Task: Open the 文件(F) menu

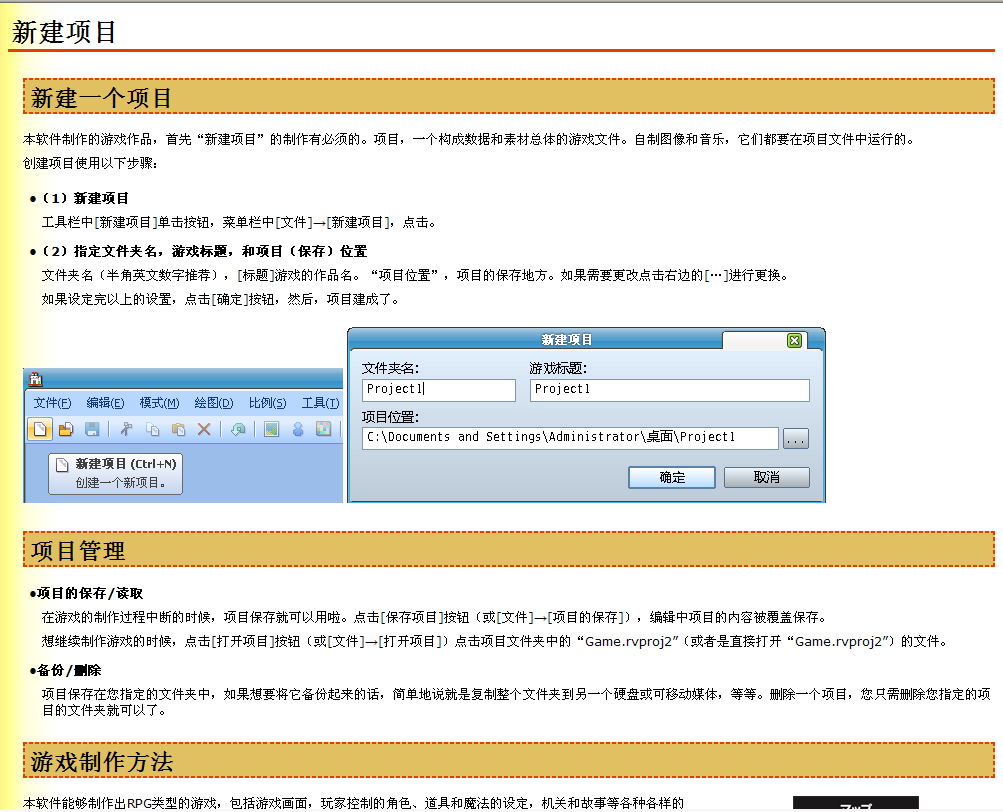Action: tap(52, 403)
